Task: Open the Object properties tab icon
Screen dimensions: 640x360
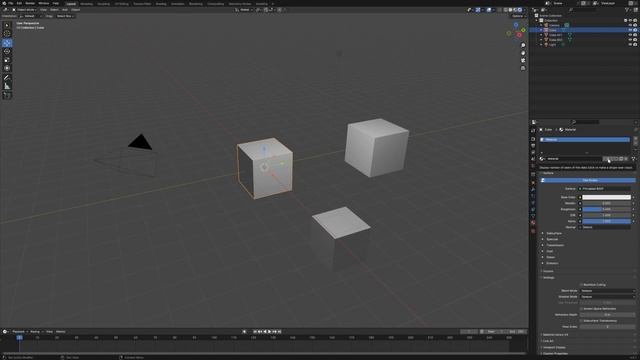Action: [x=533, y=183]
